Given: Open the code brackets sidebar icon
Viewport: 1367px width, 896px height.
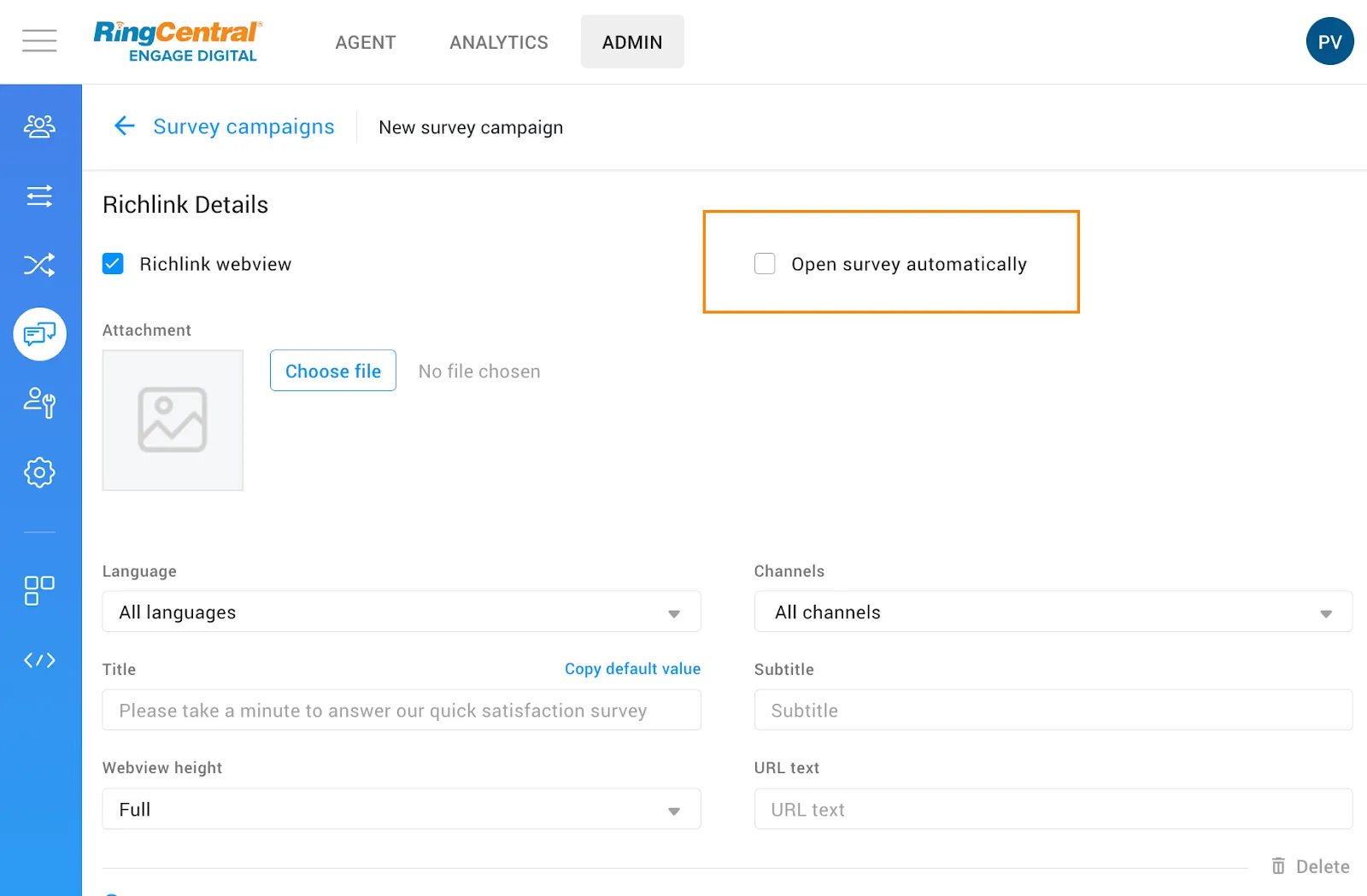Looking at the screenshot, I should point(39,660).
